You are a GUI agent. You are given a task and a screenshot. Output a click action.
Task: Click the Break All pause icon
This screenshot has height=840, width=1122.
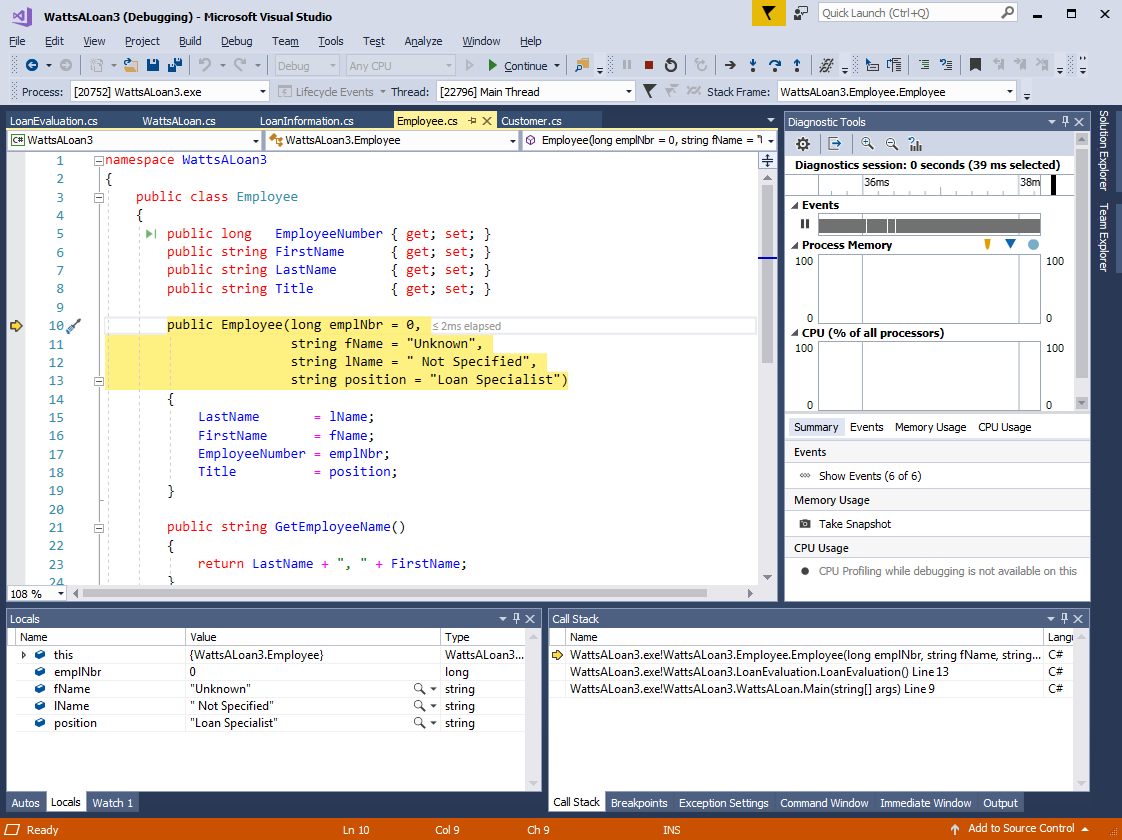tap(627, 65)
